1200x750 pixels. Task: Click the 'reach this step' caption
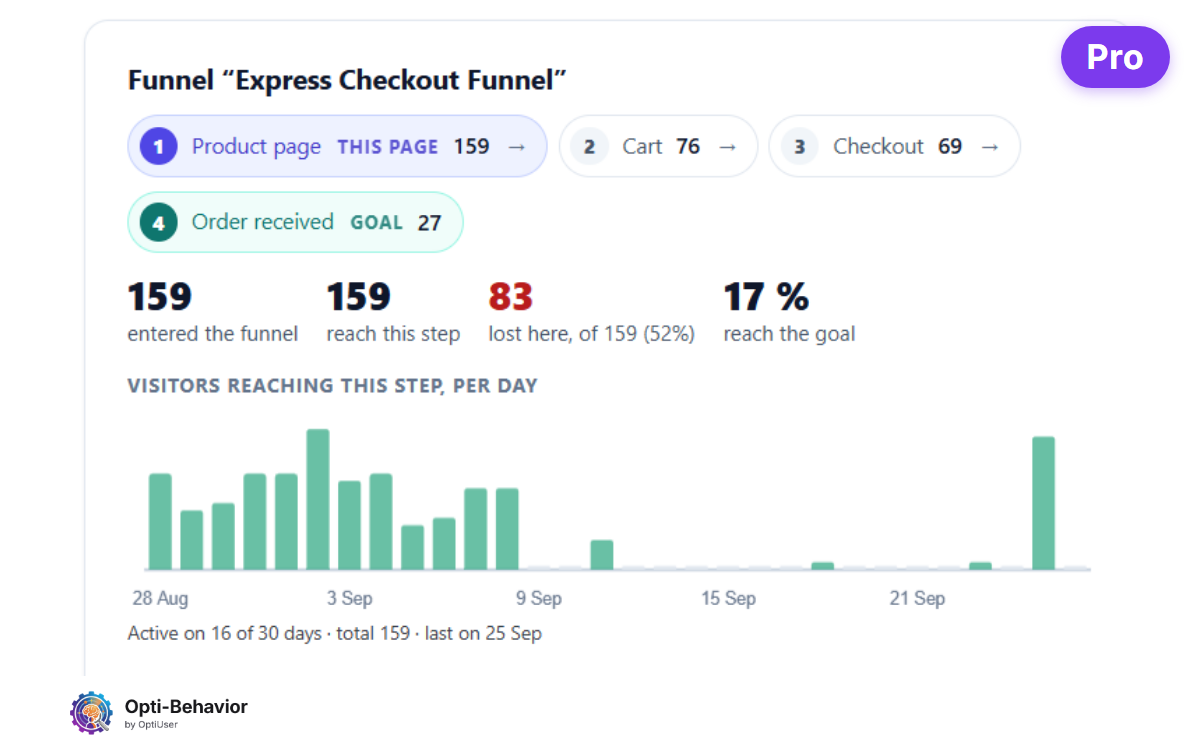(393, 334)
